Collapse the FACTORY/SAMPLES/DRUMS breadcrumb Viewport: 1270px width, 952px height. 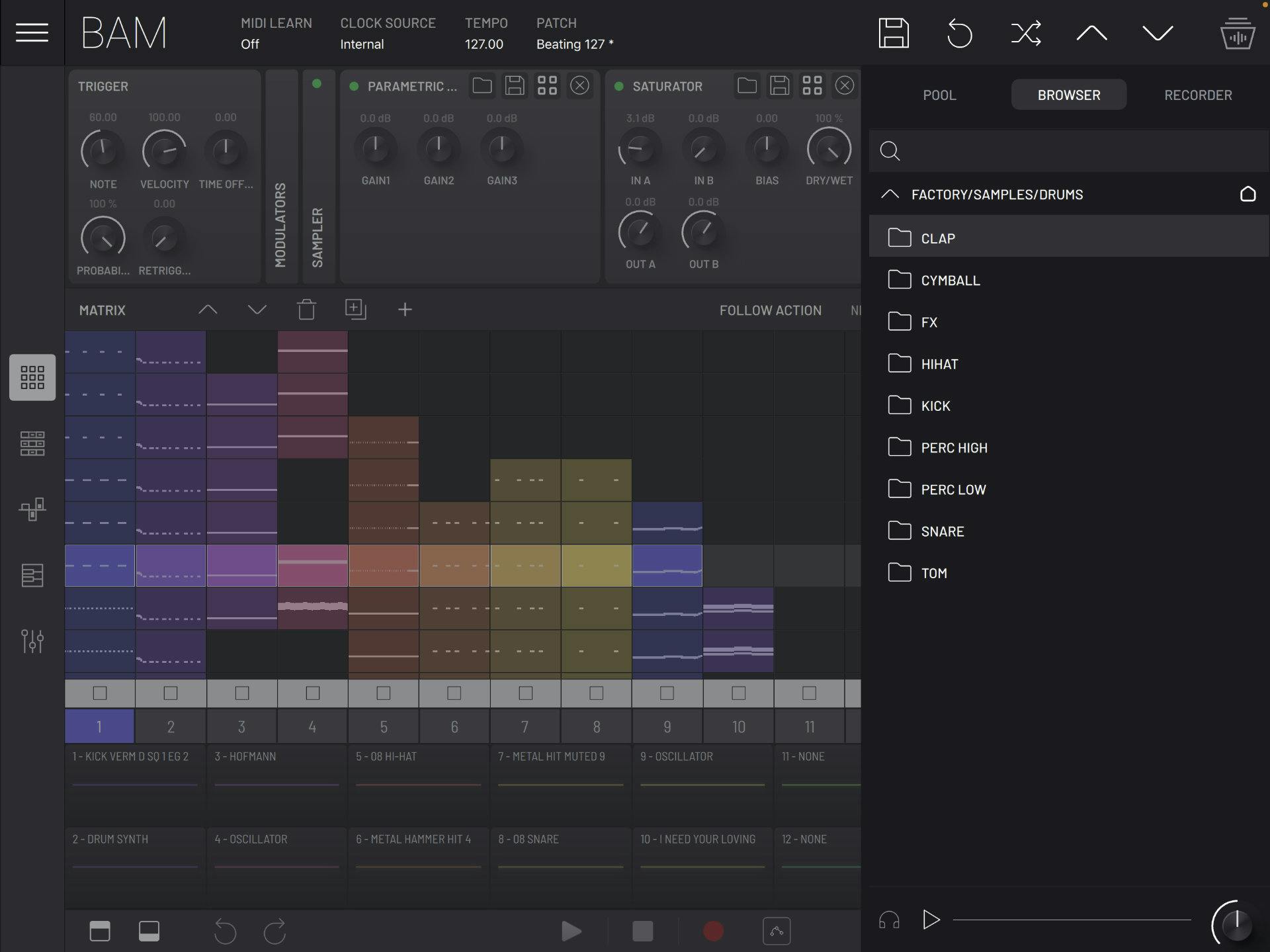point(890,194)
